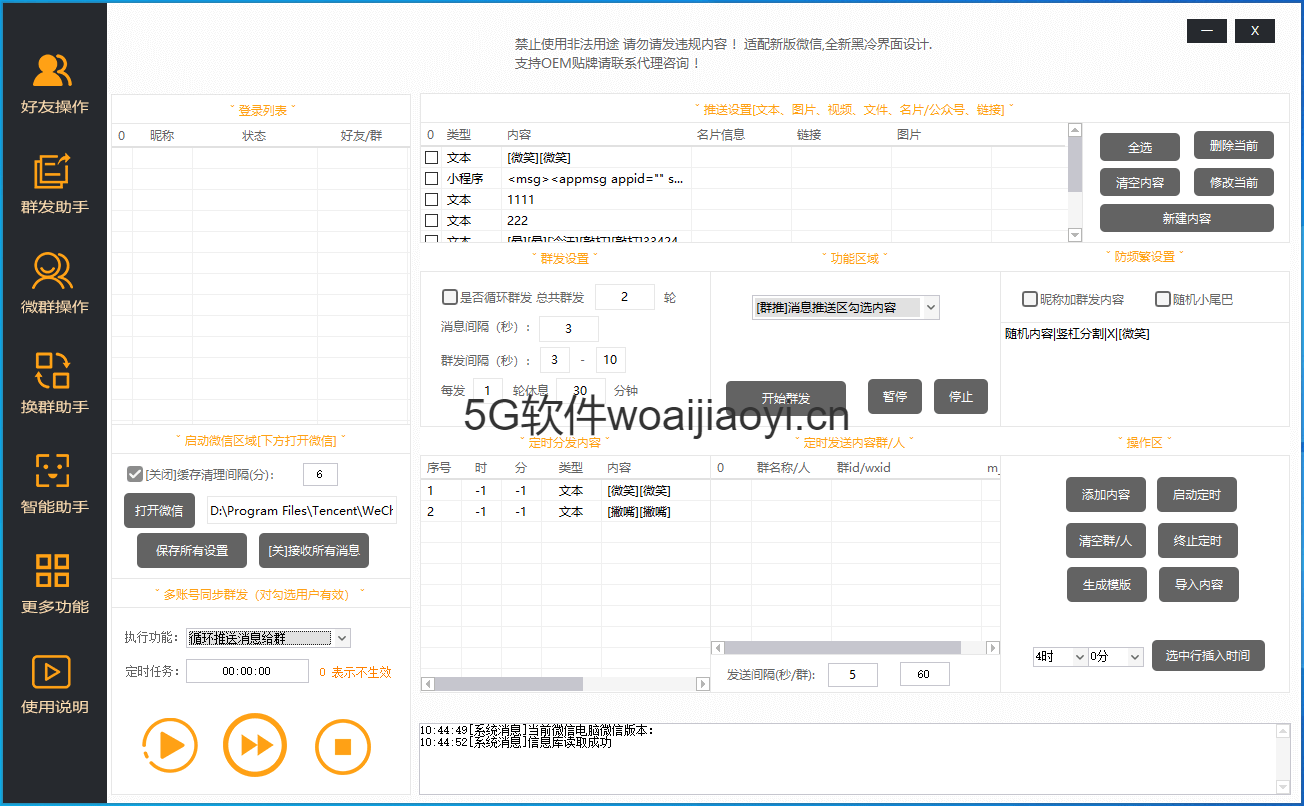1304x806 pixels.
Task: Open the [群推]消息推送区勾选内容 dropdown
Action: (x=846, y=308)
